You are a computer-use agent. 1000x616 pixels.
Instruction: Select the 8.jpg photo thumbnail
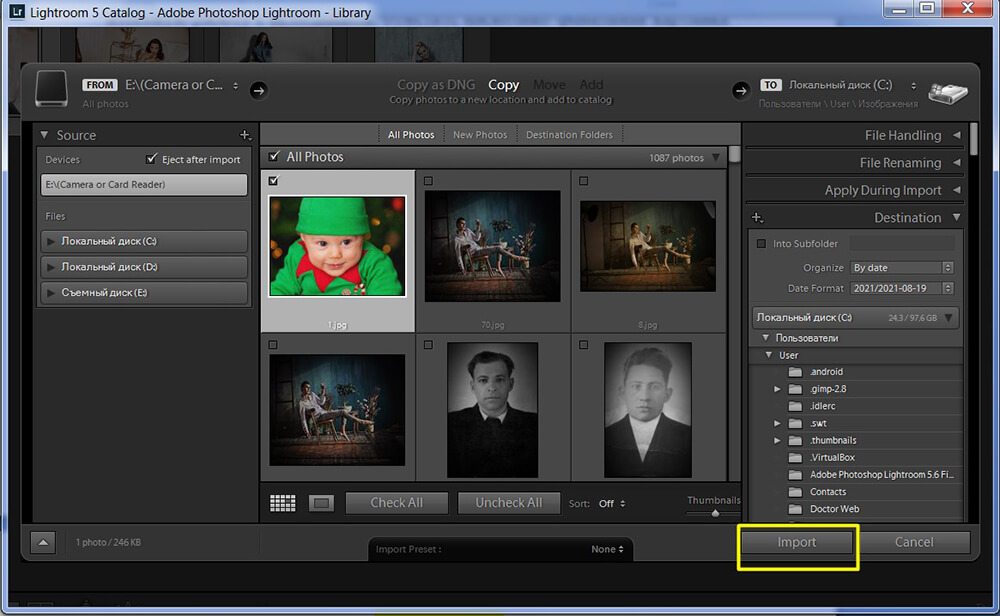coord(648,246)
